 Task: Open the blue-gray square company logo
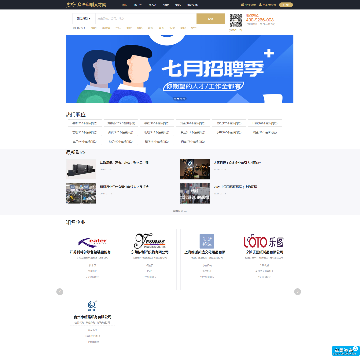click(x=207, y=241)
